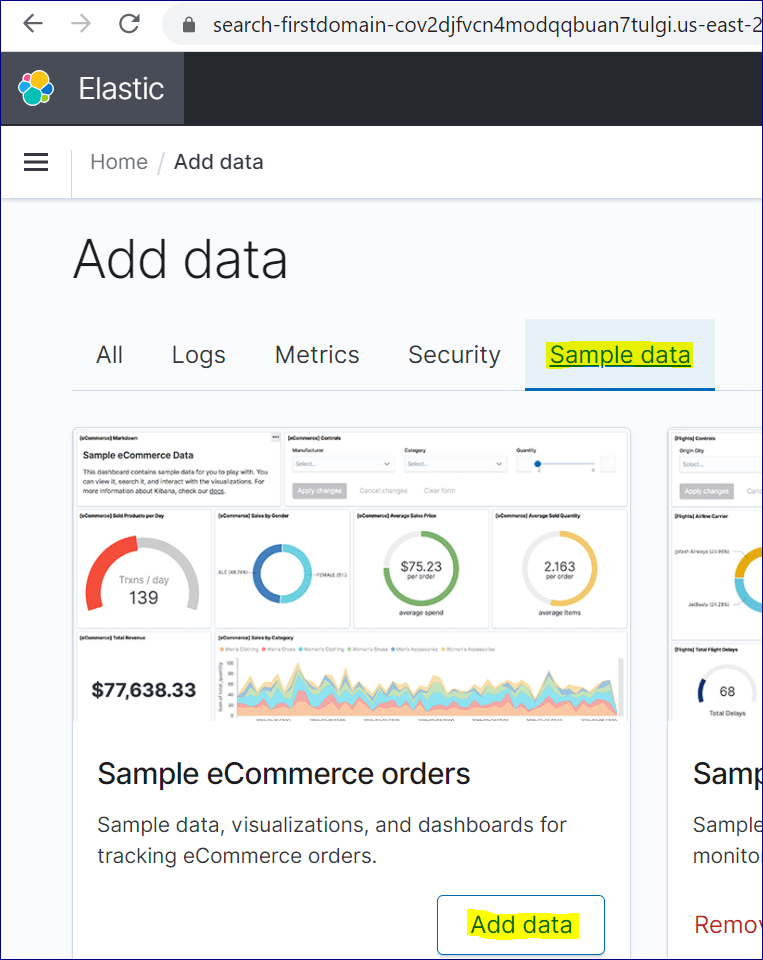
Task: Click the Elastic logo icon
Action: [36, 88]
